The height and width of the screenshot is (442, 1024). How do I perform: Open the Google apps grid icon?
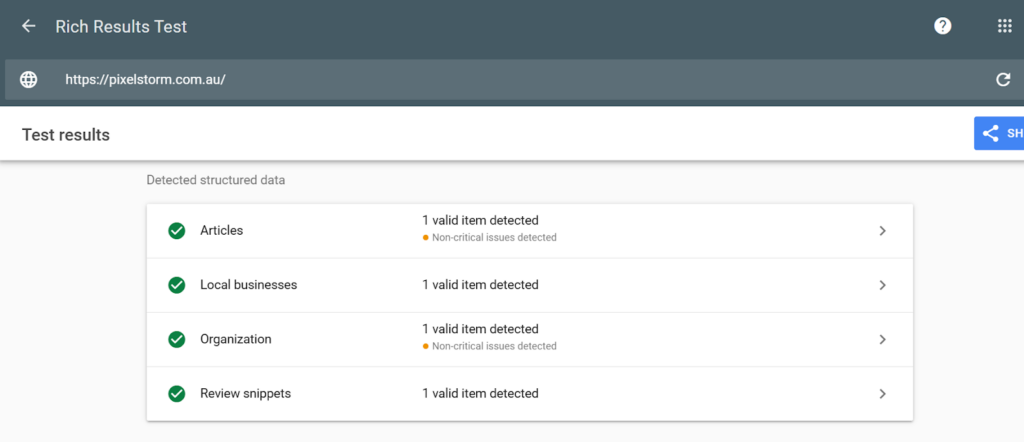point(1004,26)
